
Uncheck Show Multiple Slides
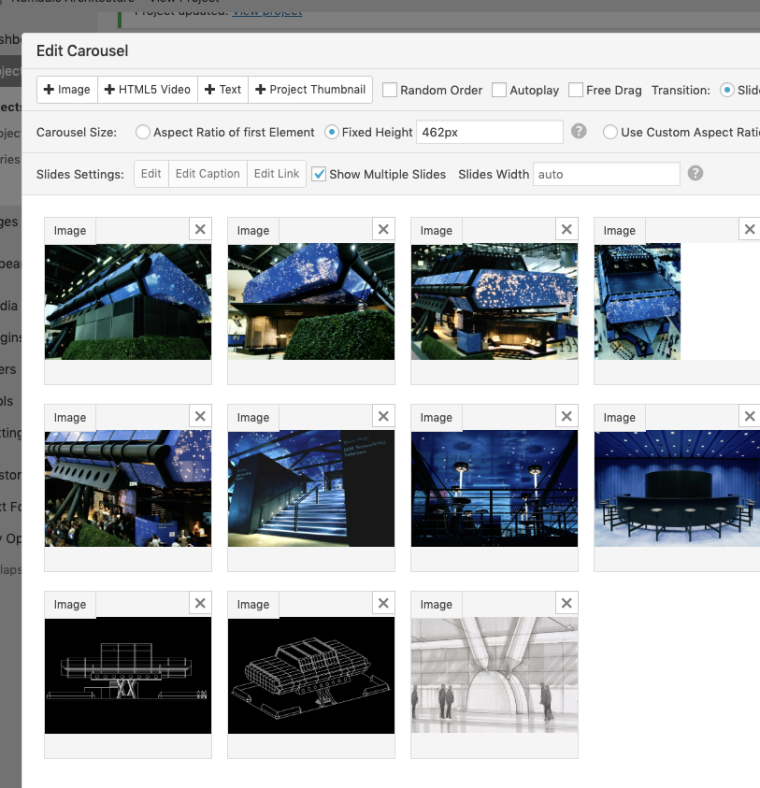pyautogui.click(x=319, y=174)
